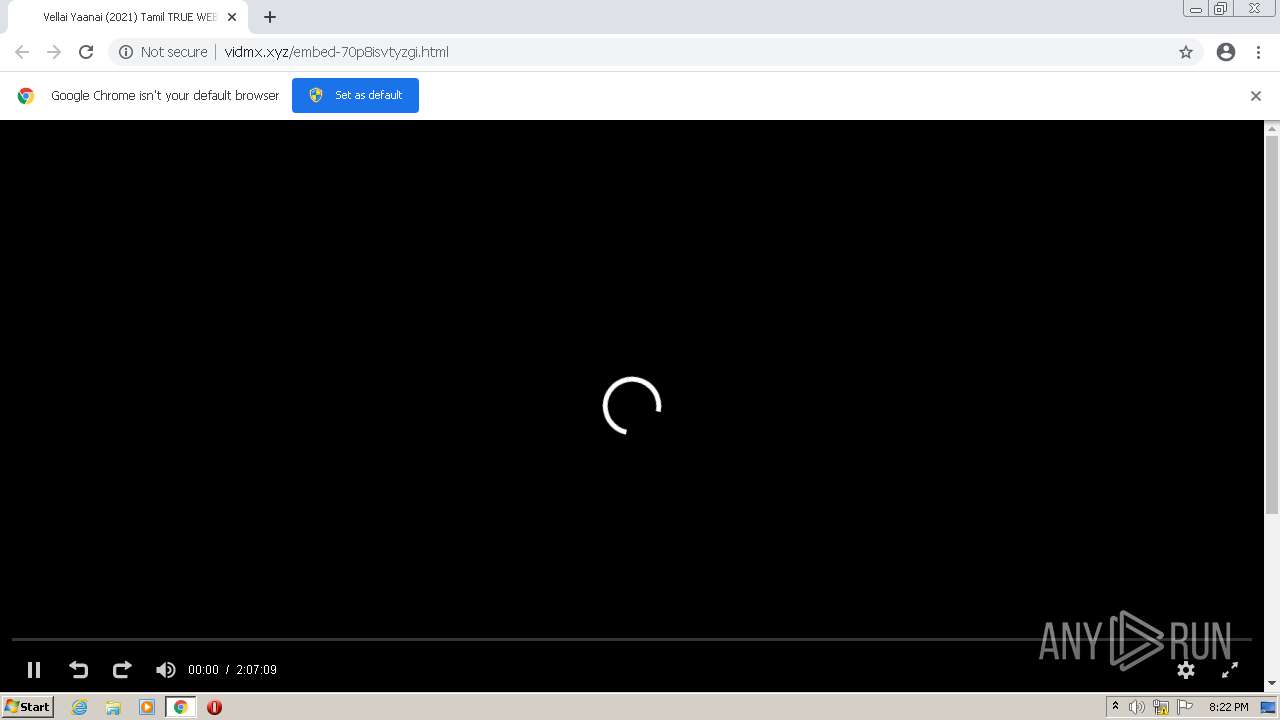This screenshot has width=1280, height=720.
Task: Click scrollbar down arrow
Action: pos(1272,683)
